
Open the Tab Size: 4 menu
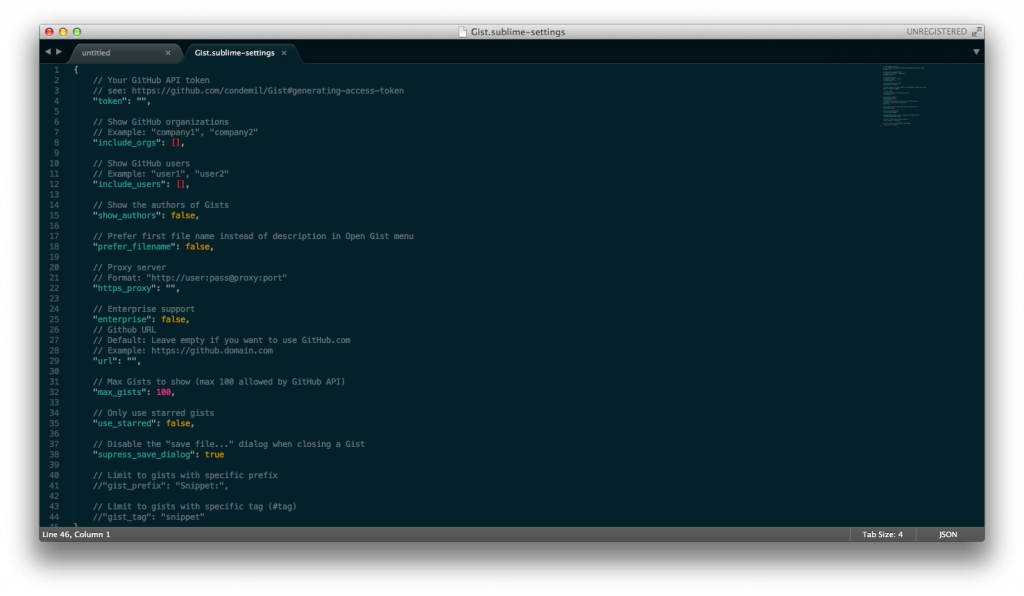pyautogui.click(x=882, y=534)
